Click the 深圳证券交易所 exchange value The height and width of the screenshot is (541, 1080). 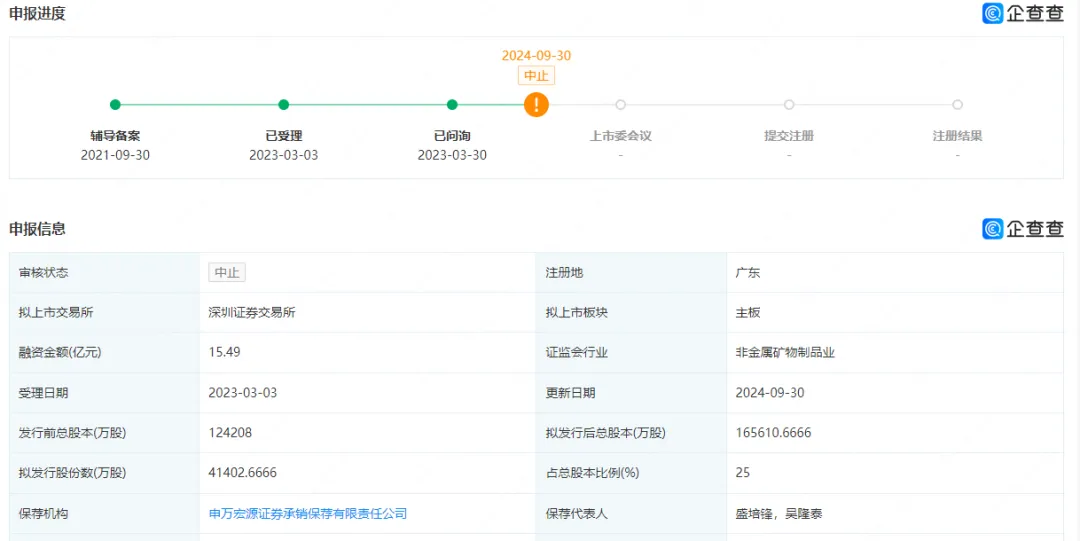(252, 312)
